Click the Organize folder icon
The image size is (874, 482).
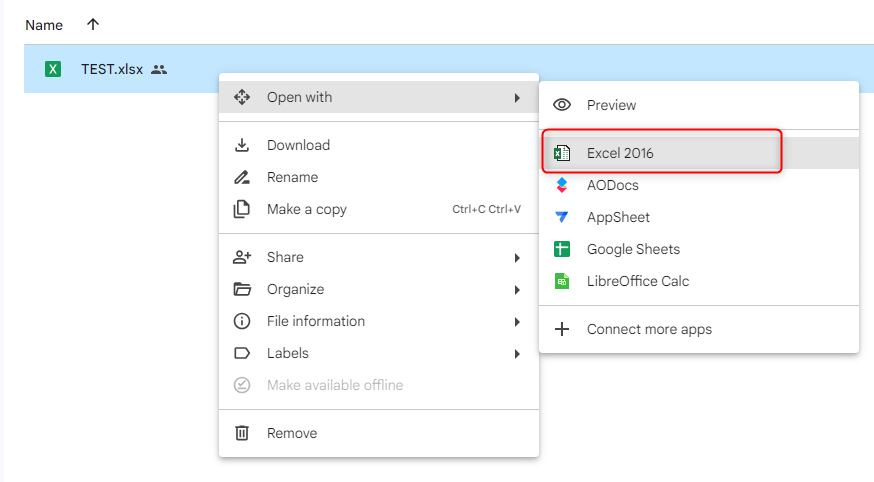coord(242,289)
